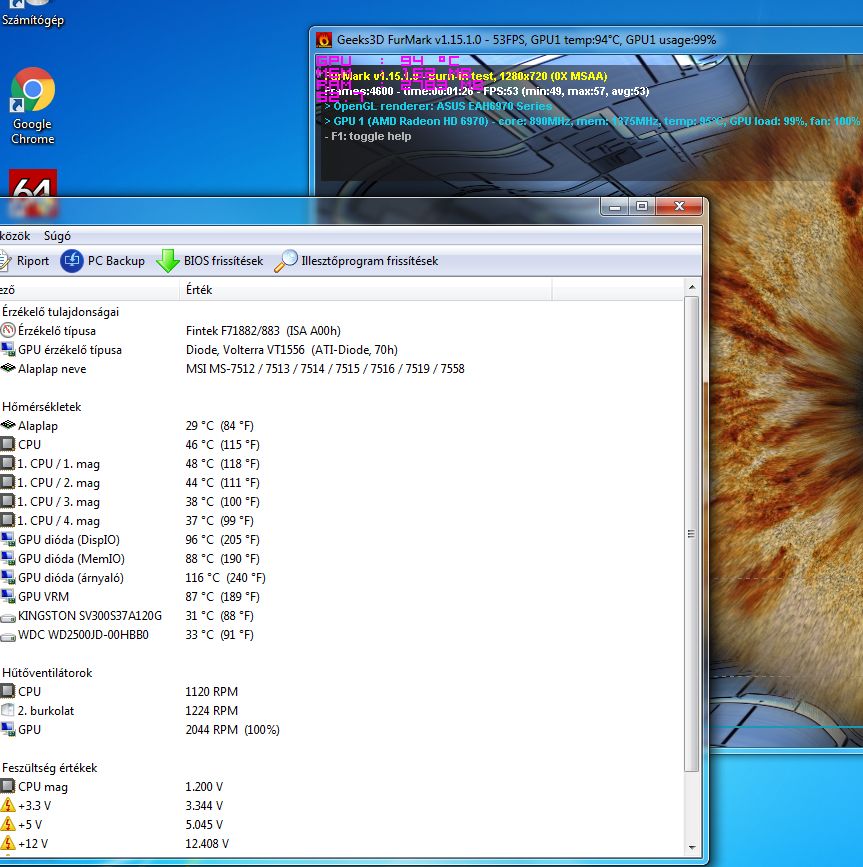Select the MSI MS-7512 motherboard name value
This screenshot has width=863, height=867.
point(325,369)
